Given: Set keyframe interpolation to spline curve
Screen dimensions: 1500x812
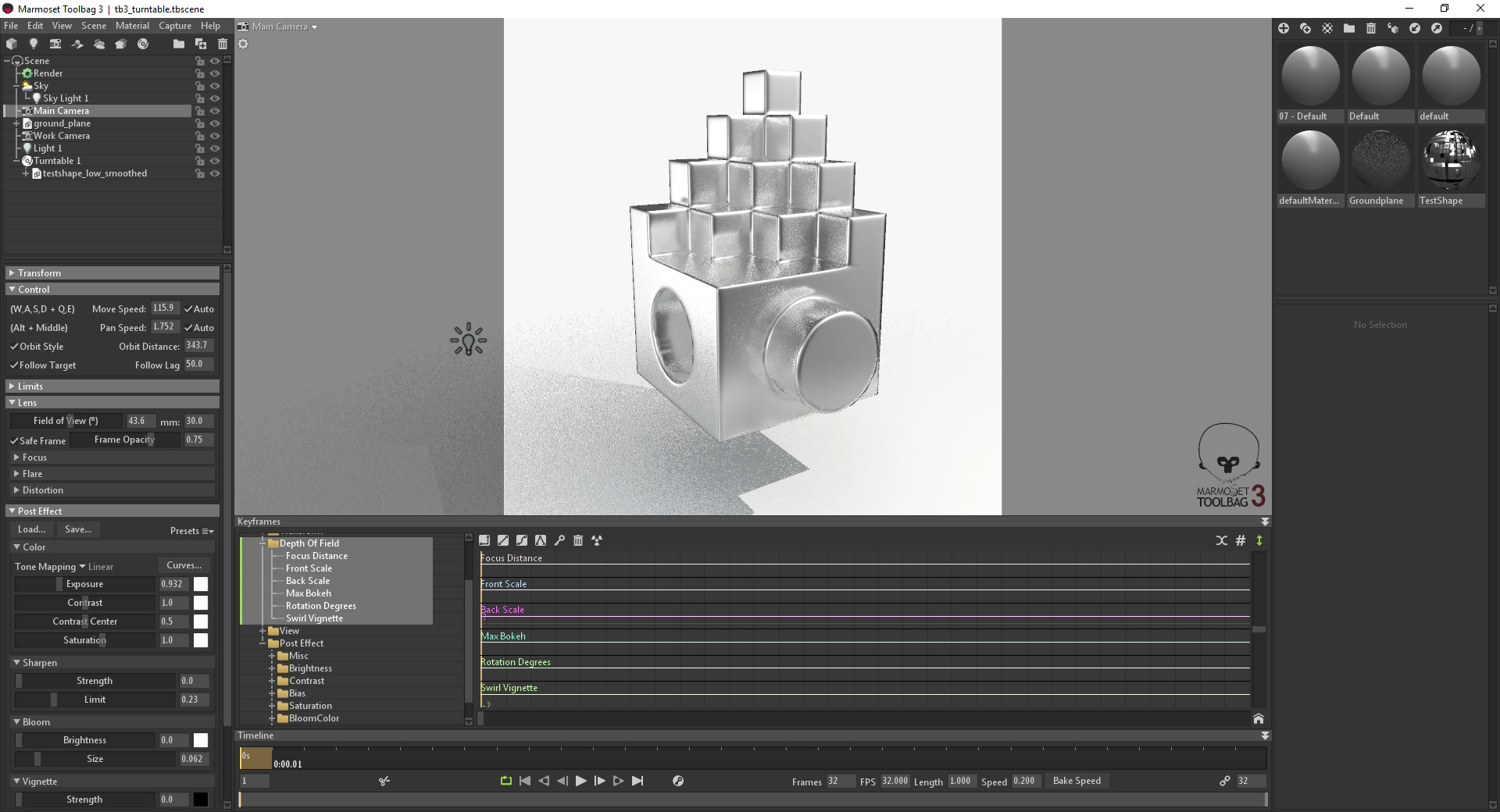Looking at the screenshot, I should (521, 540).
